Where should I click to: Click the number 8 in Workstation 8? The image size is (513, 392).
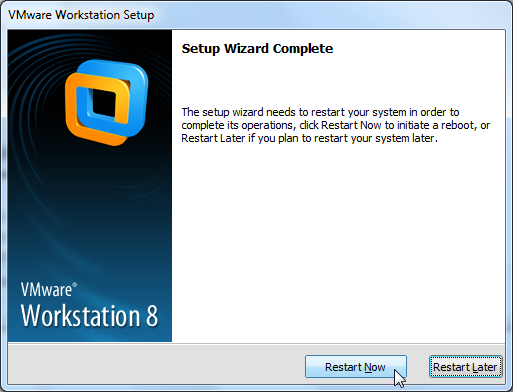[x=152, y=316]
